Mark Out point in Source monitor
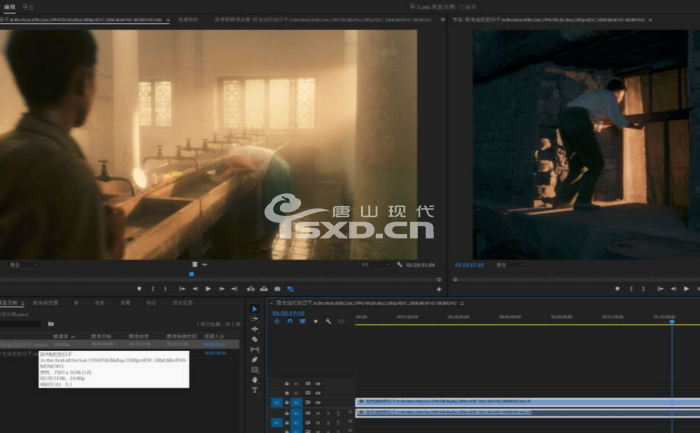The height and width of the screenshot is (433, 700). click(165, 289)
